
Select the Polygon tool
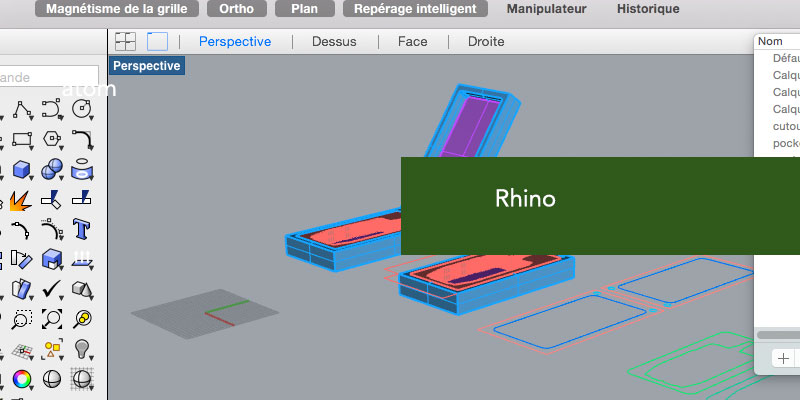[52, 139]
